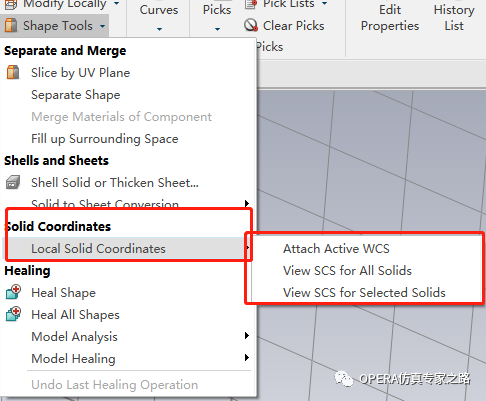Select Fill up Surrounding Space
Viewport: 486px width, 401px height.
tap(105, 139)
